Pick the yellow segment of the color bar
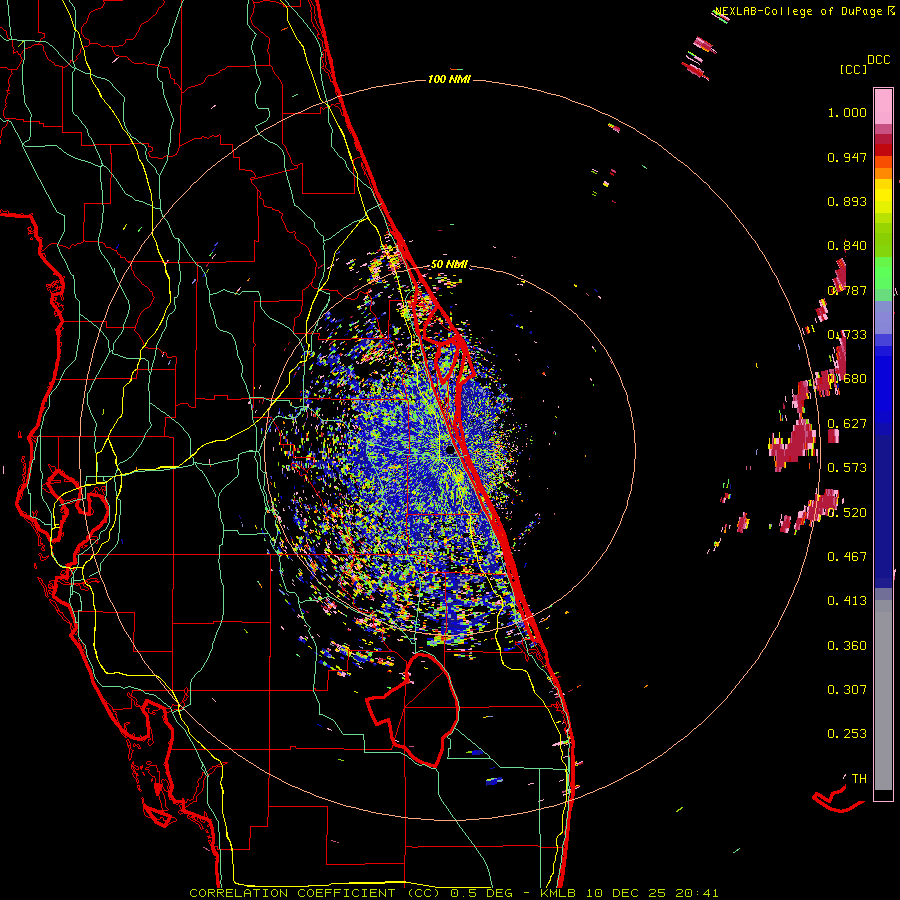The image size is (900, 900). point(883,196)
